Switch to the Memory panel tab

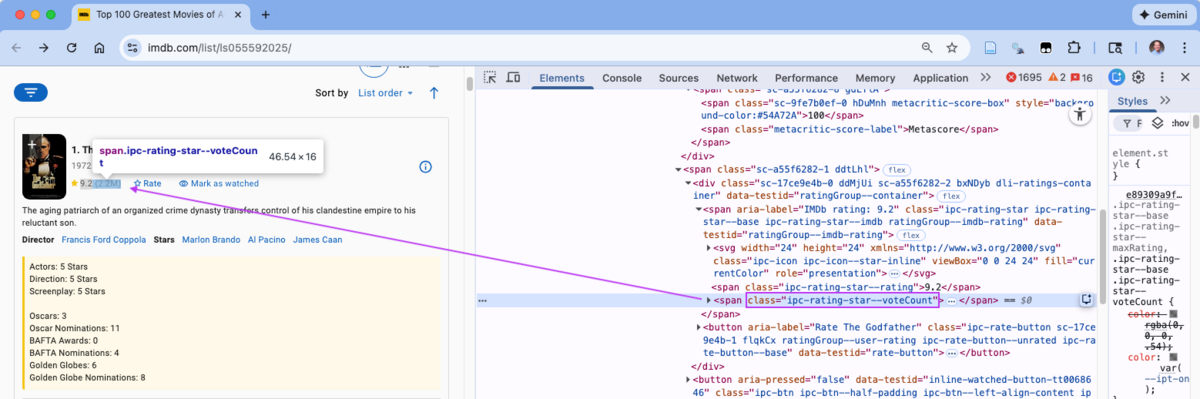coord(875,78)
